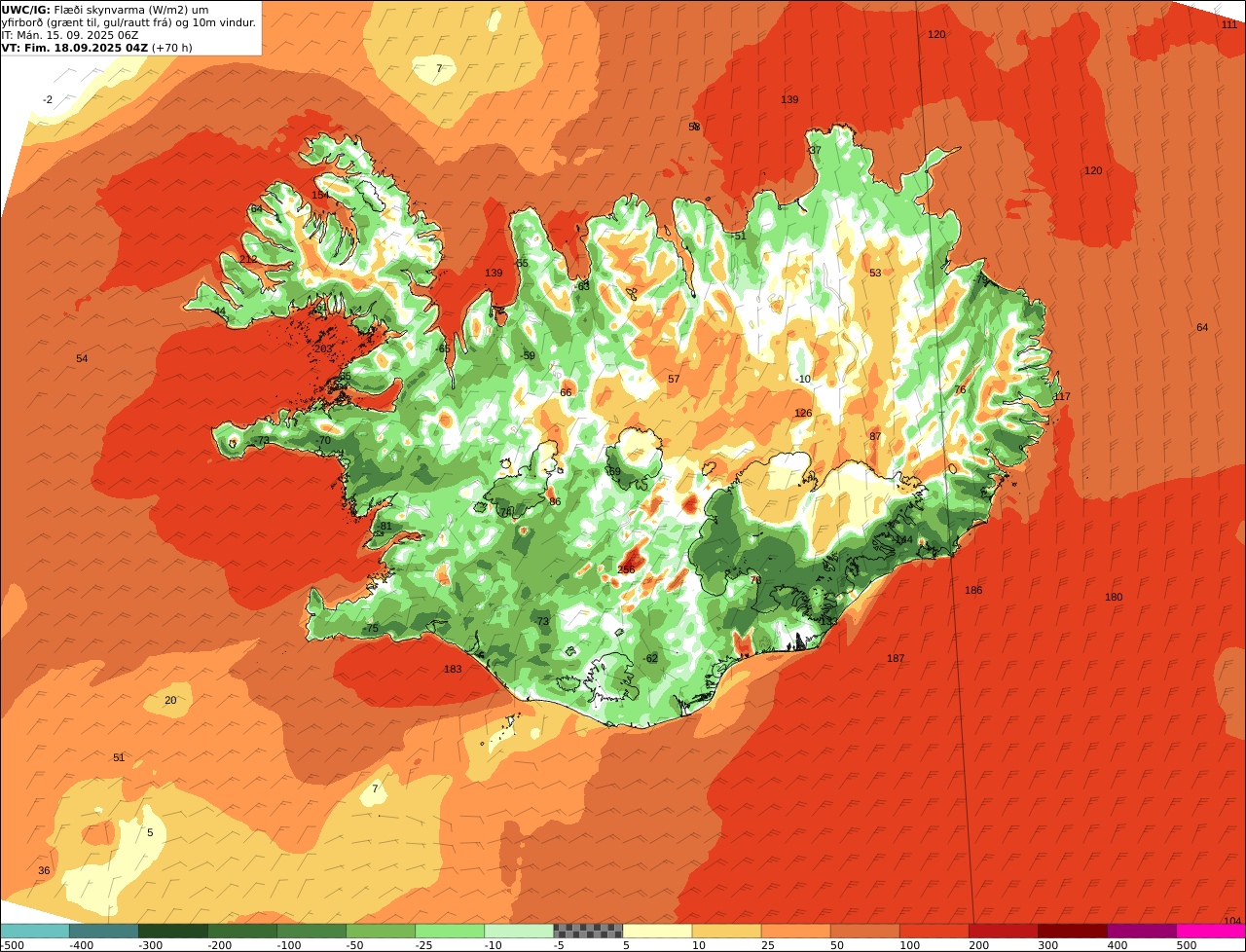Click the 256 value in south-central Iceland
Image resolution: width=1246 pixels, height=952 pixels.
pos(626,569)
